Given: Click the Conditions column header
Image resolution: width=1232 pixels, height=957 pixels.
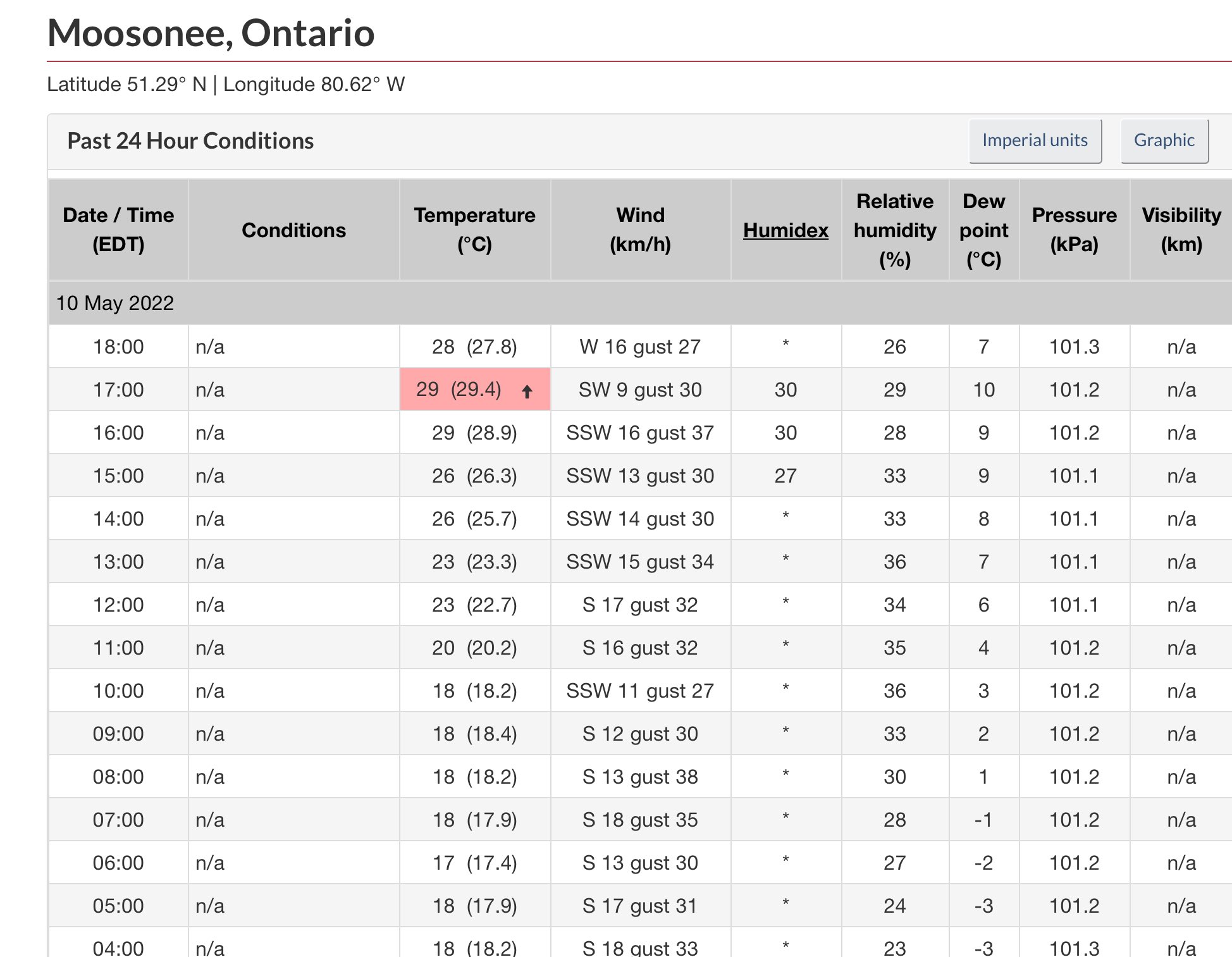Looking at the screenshot, I should pyautogui.click(x=293, y=229).
